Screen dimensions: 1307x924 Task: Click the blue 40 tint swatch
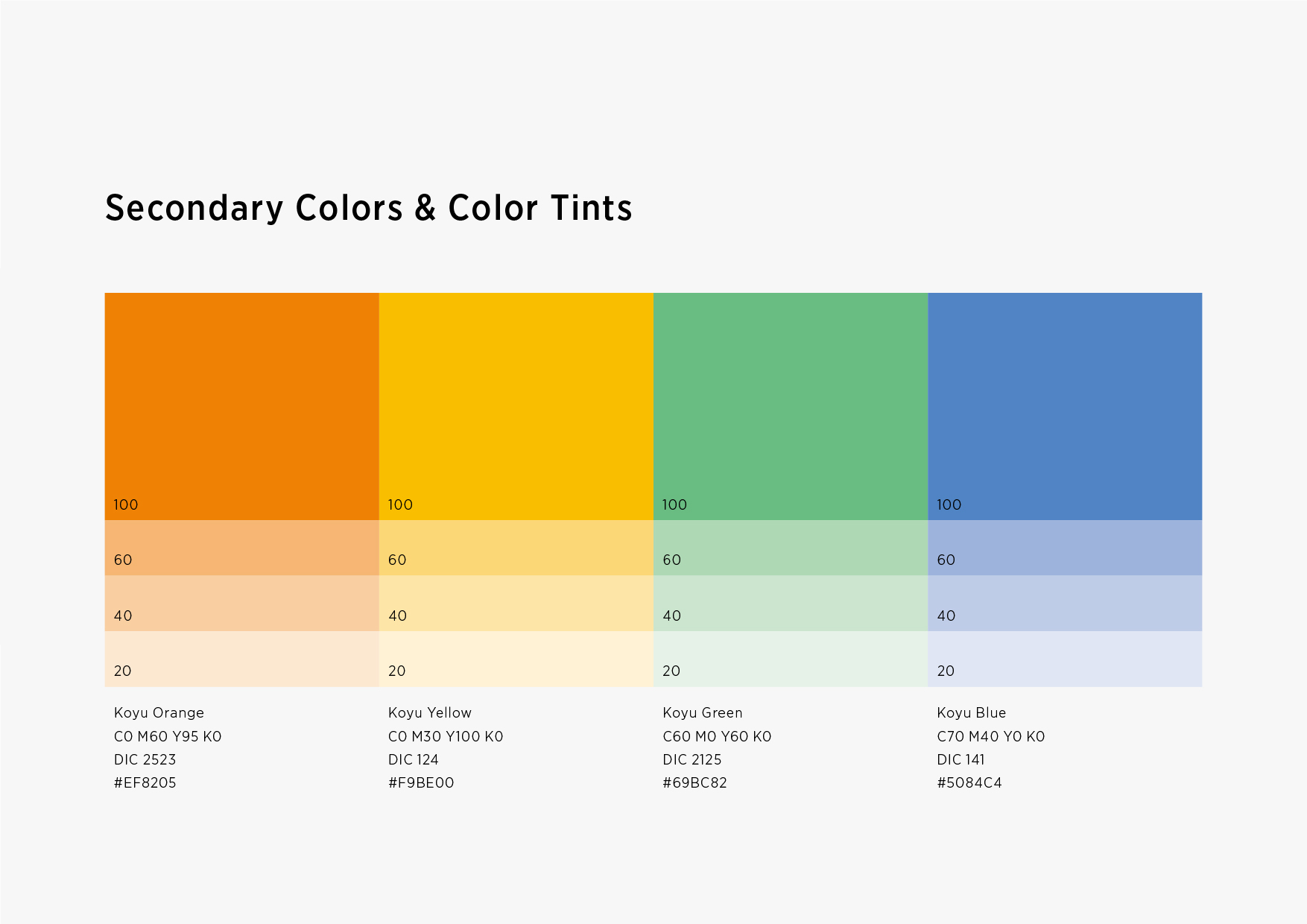pos(1064,603)
